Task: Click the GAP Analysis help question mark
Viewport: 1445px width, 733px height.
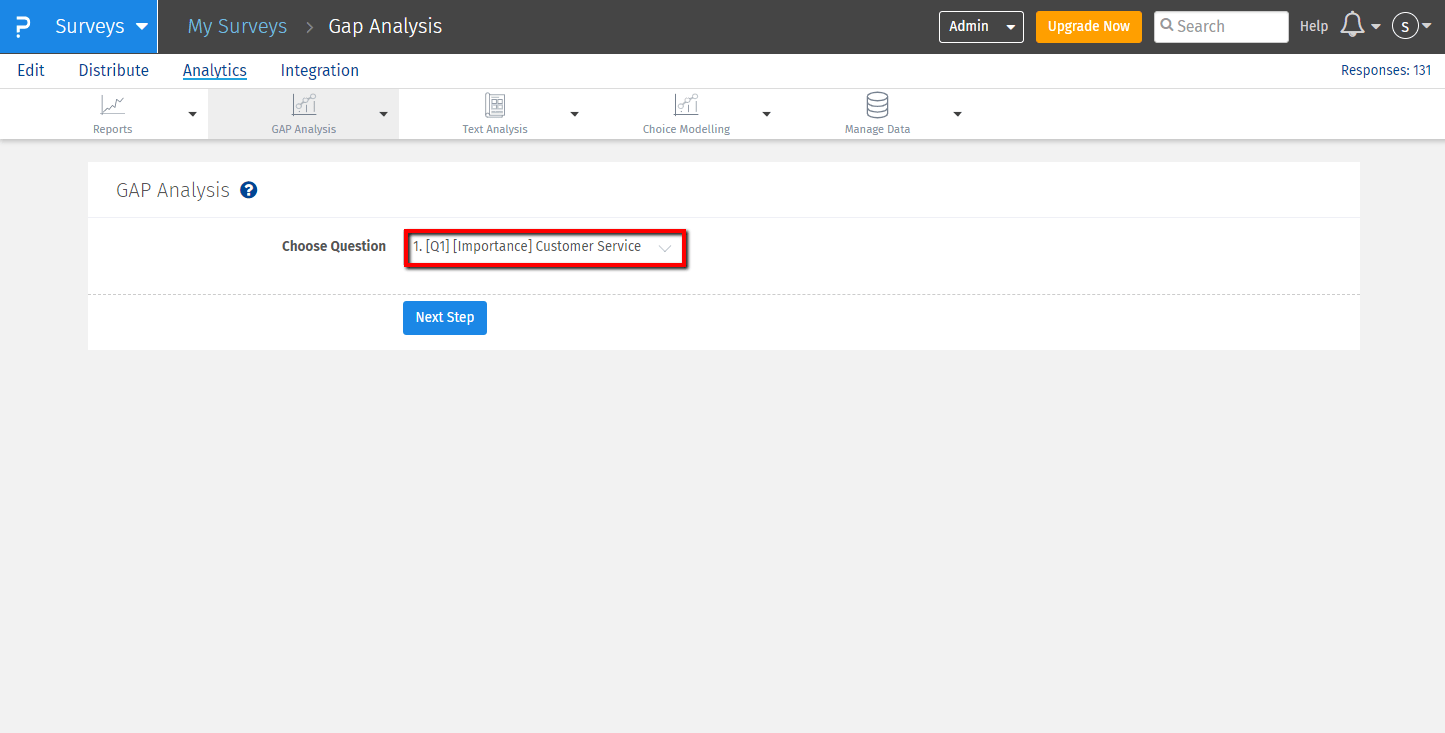Action: (249, 190)
